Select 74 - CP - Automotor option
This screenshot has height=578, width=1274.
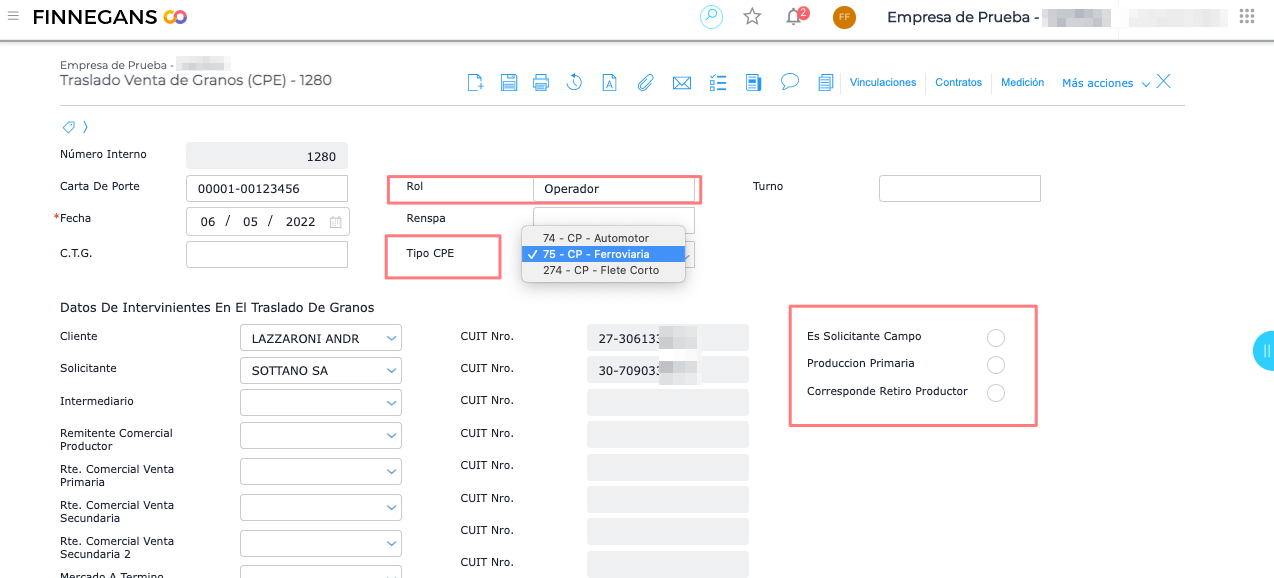coord(596,238)
